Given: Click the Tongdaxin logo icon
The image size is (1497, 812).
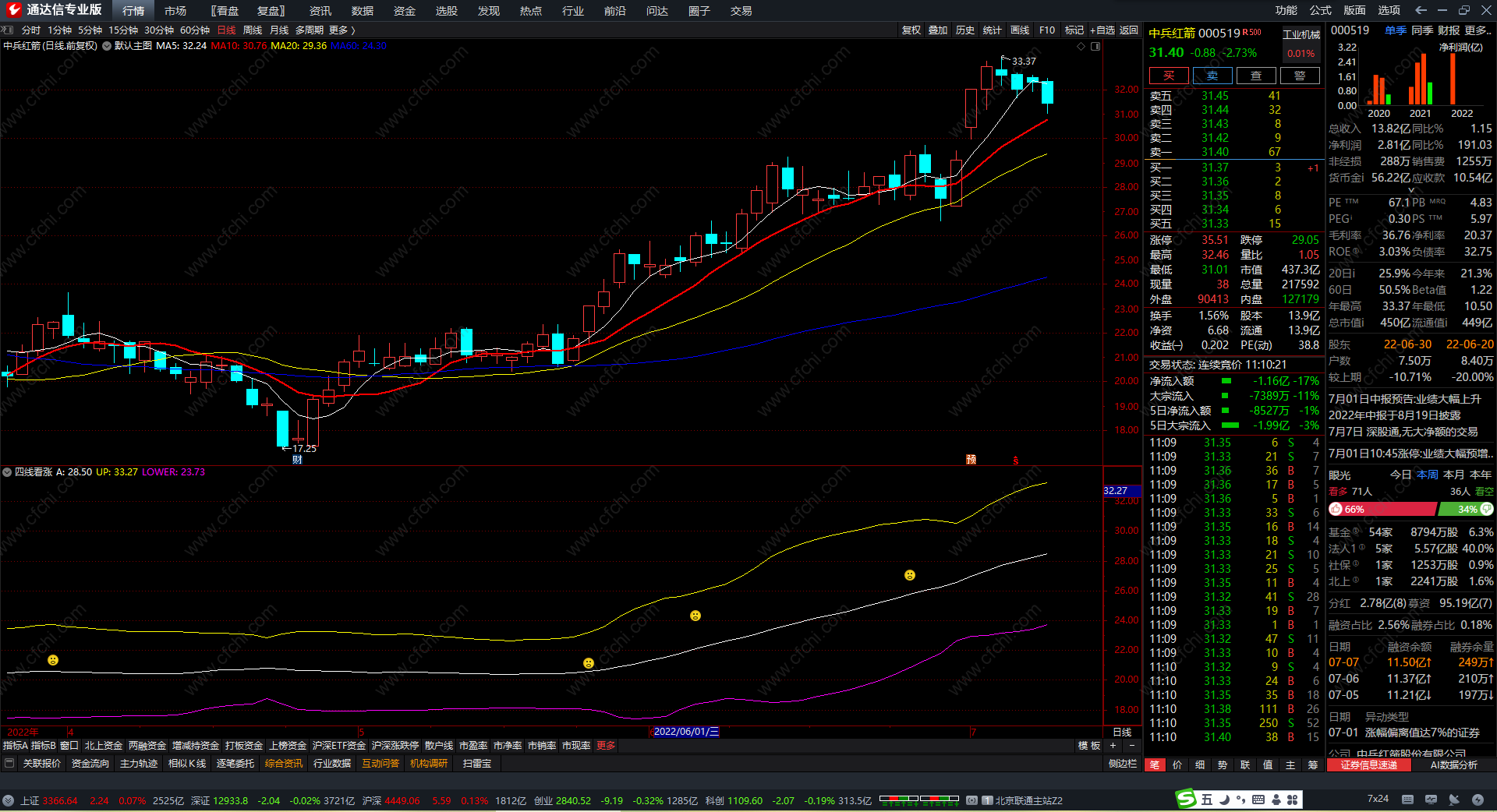Looking at the screenshot, I should click(x=13, y=10).
